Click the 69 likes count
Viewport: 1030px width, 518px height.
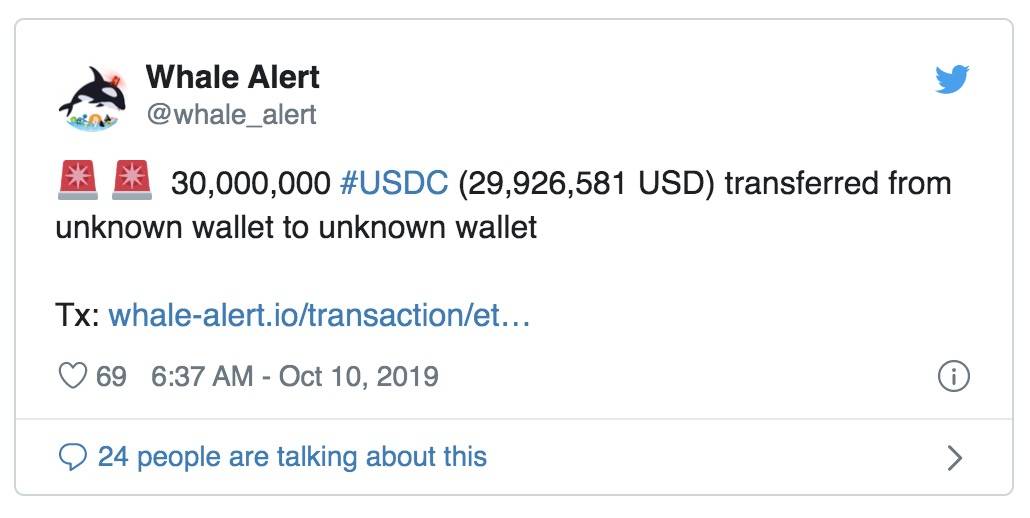pos(111,376)
